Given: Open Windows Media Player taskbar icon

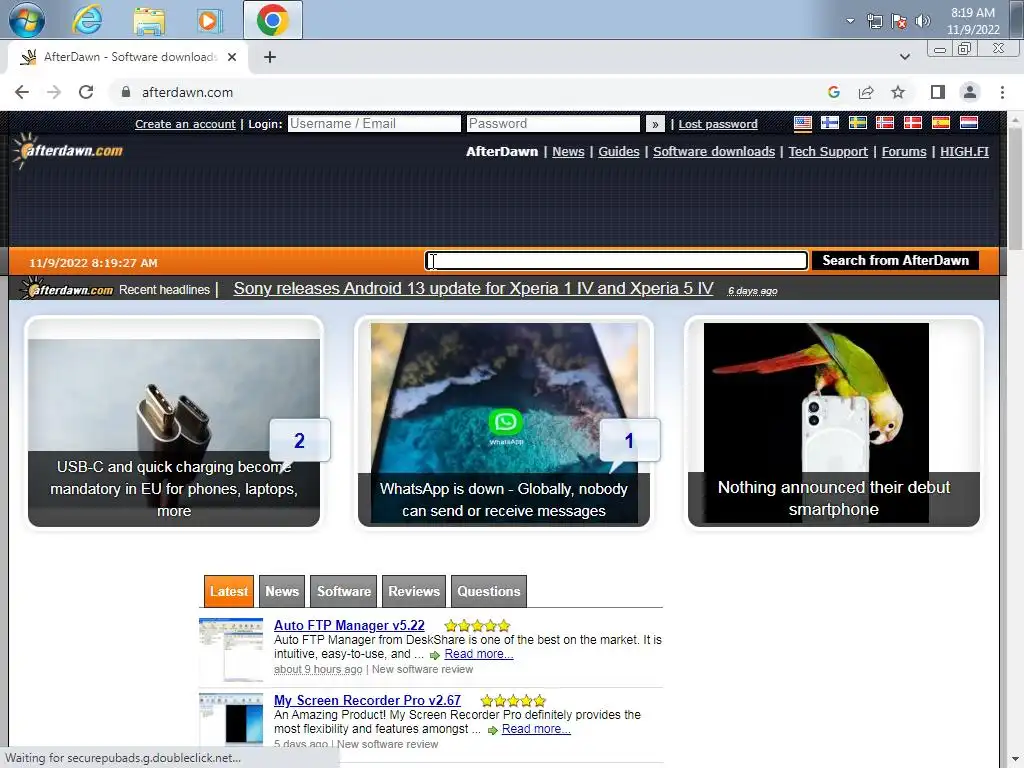Looking at the screenshot, I should click(x=209, y=20).
